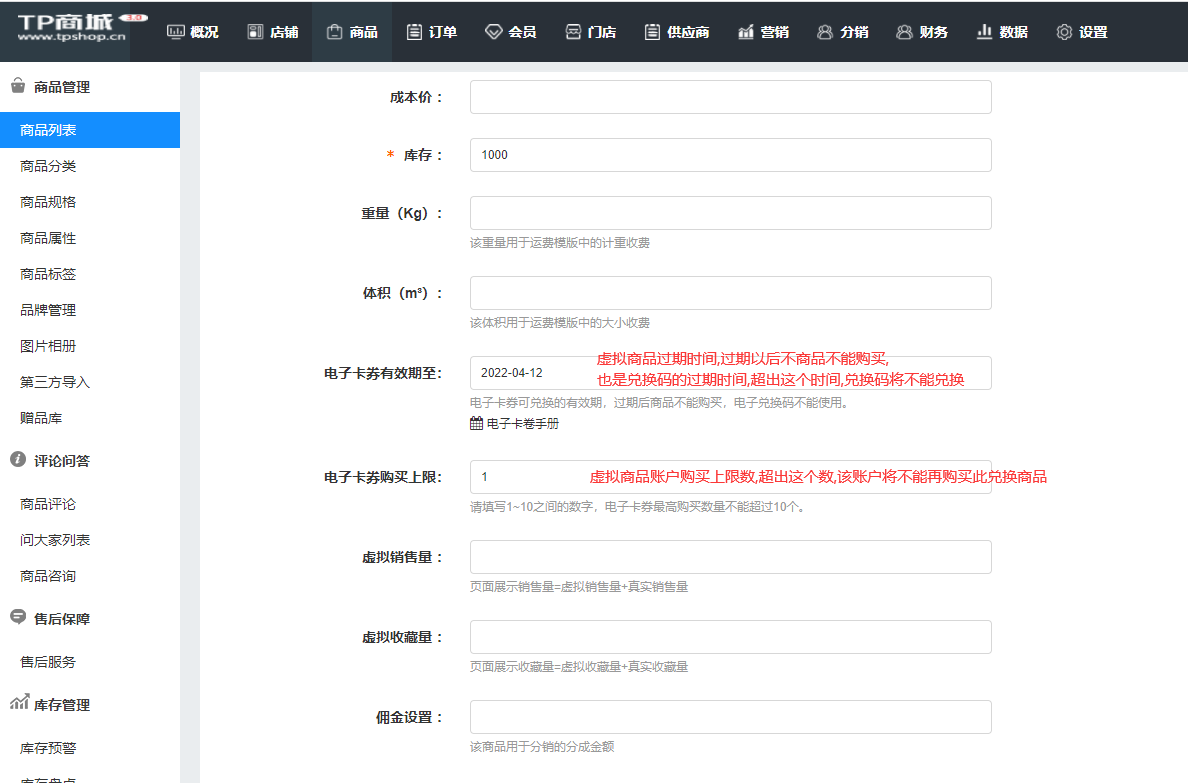
Task: Switch to the 财务 finance menu
Action: tap(922, 32)
